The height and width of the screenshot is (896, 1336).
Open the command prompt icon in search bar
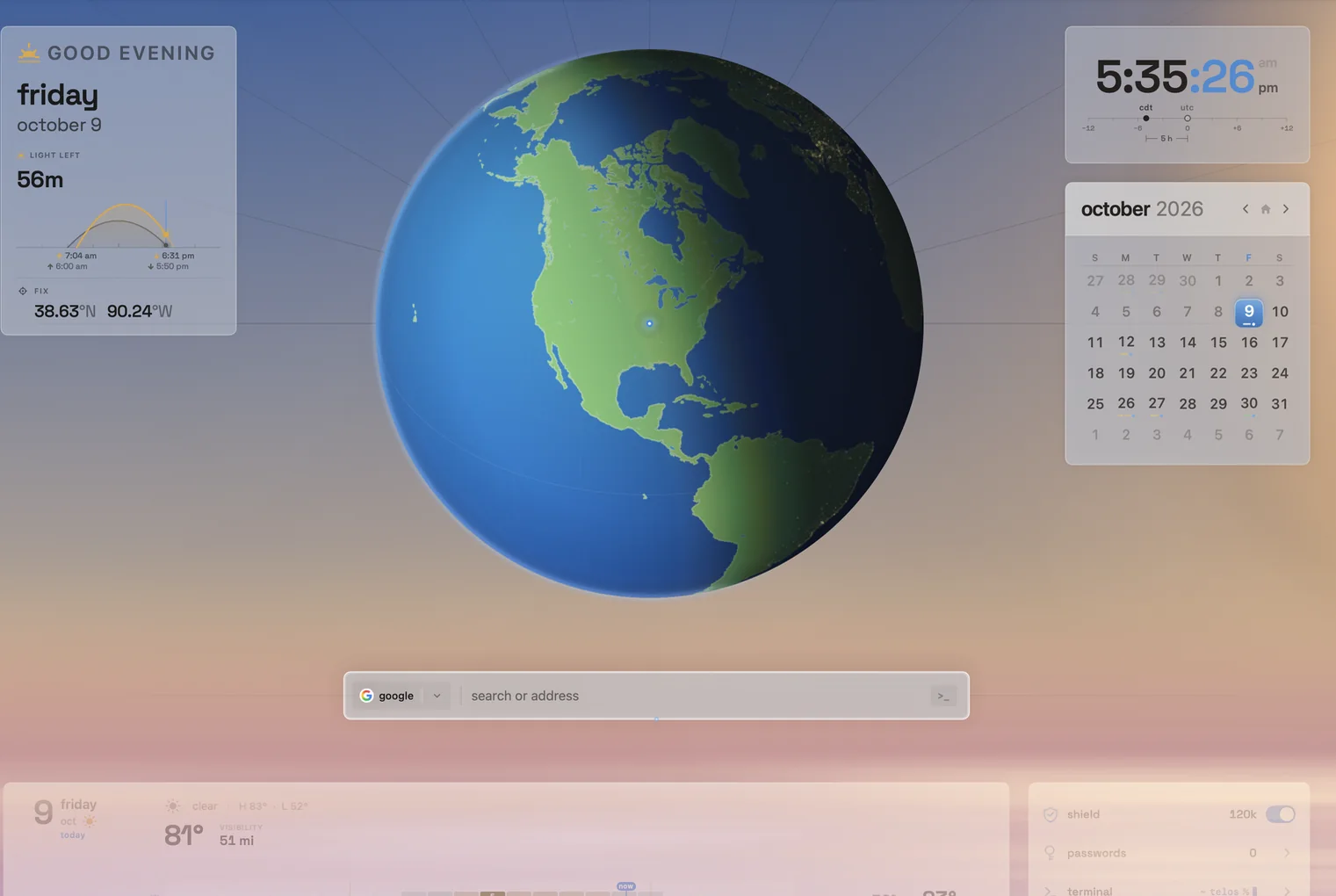(x=943, y=697)
